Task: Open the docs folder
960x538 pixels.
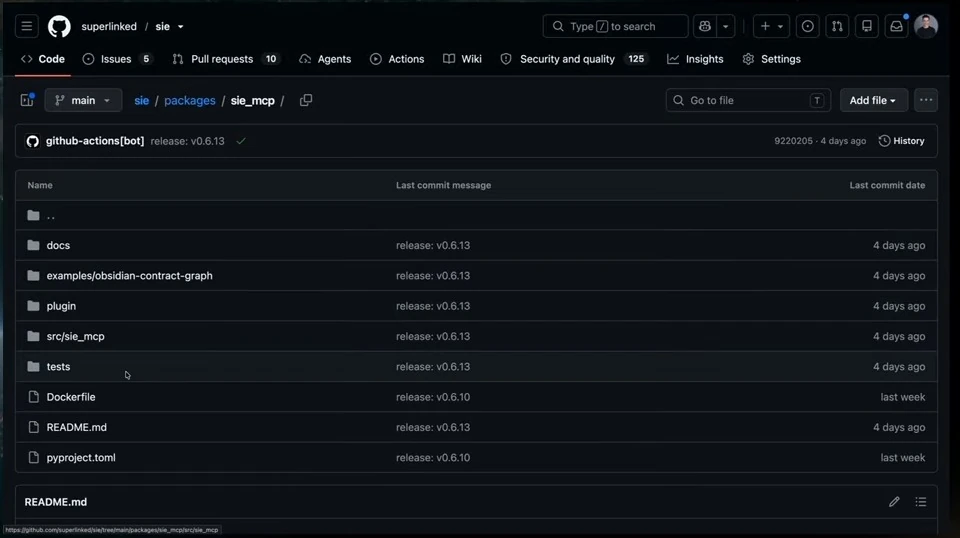Action: [58, 245]
